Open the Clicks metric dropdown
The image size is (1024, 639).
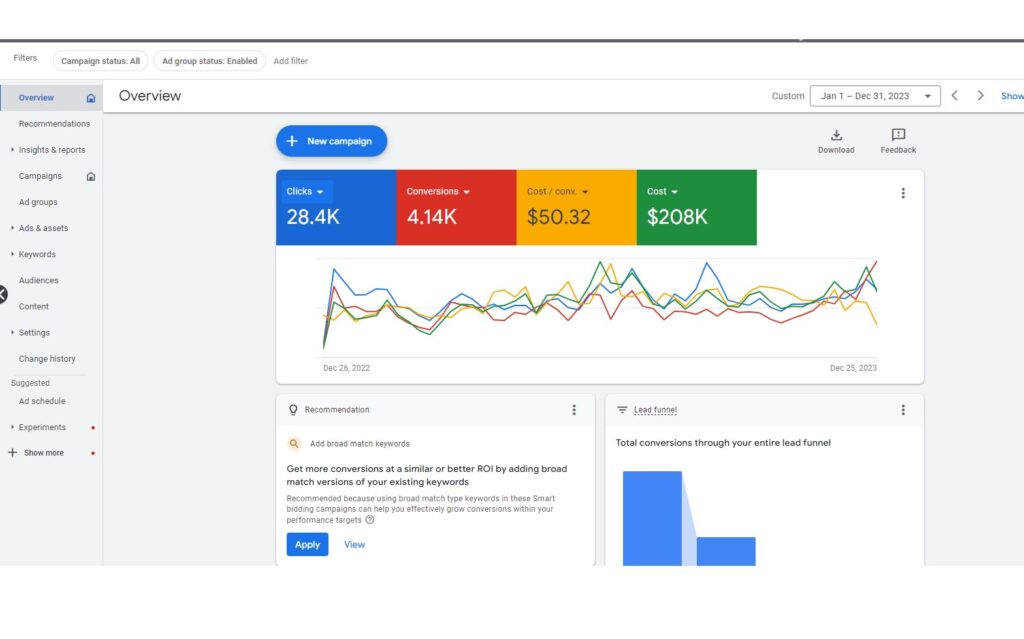[305, 192]
